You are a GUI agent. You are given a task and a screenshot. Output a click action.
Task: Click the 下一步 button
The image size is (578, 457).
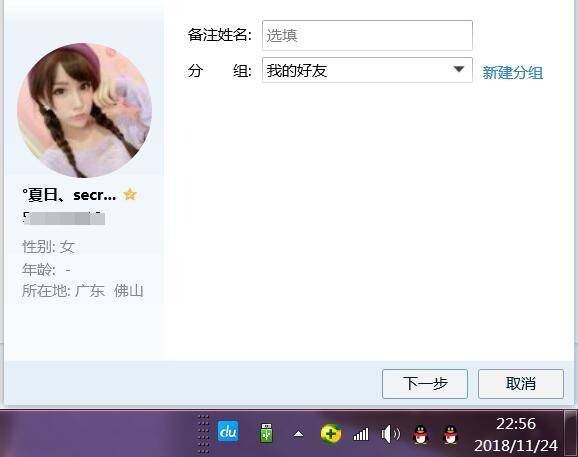click(425, 384)
